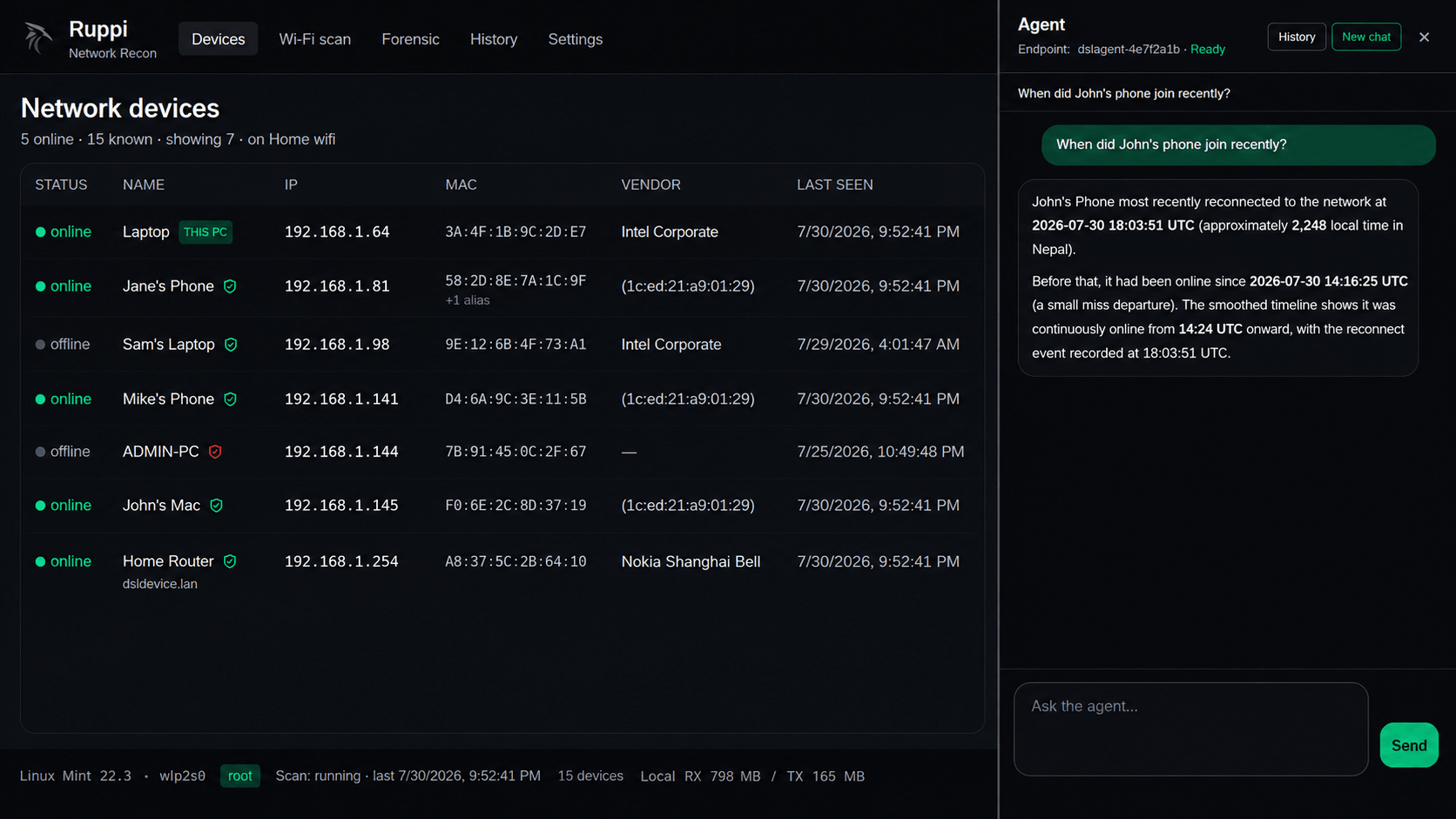The width and height of the screenshot is (1456, 819).
Task: Click MAC address 3A:4F:1B:9C:2D:E7
Action: pyautogui.click(x=516, y=232)
